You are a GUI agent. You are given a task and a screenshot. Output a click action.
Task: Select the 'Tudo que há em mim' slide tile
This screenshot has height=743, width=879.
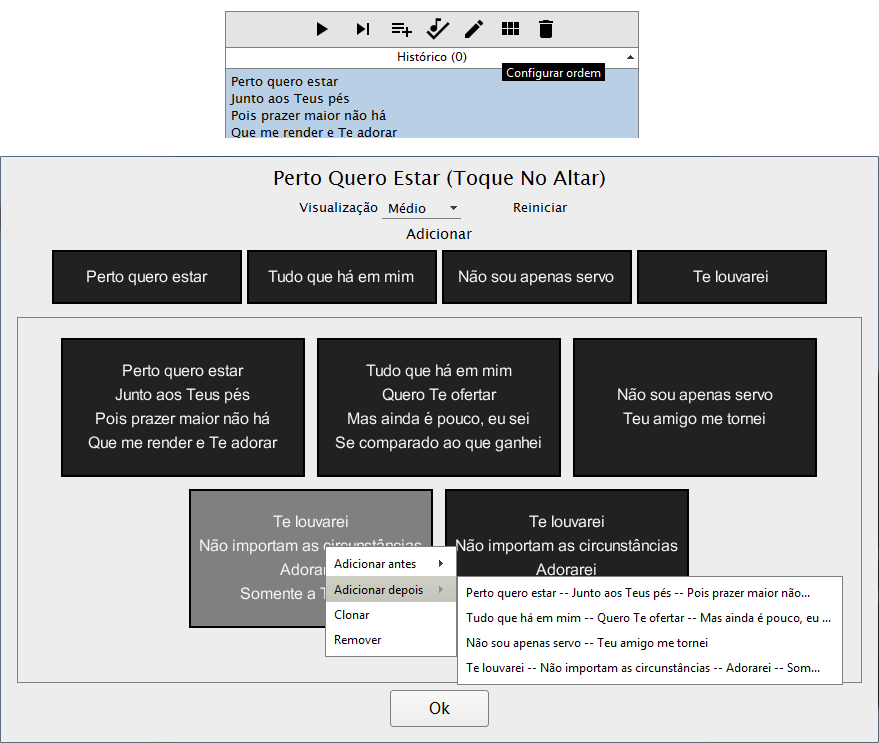click(439, 407)
